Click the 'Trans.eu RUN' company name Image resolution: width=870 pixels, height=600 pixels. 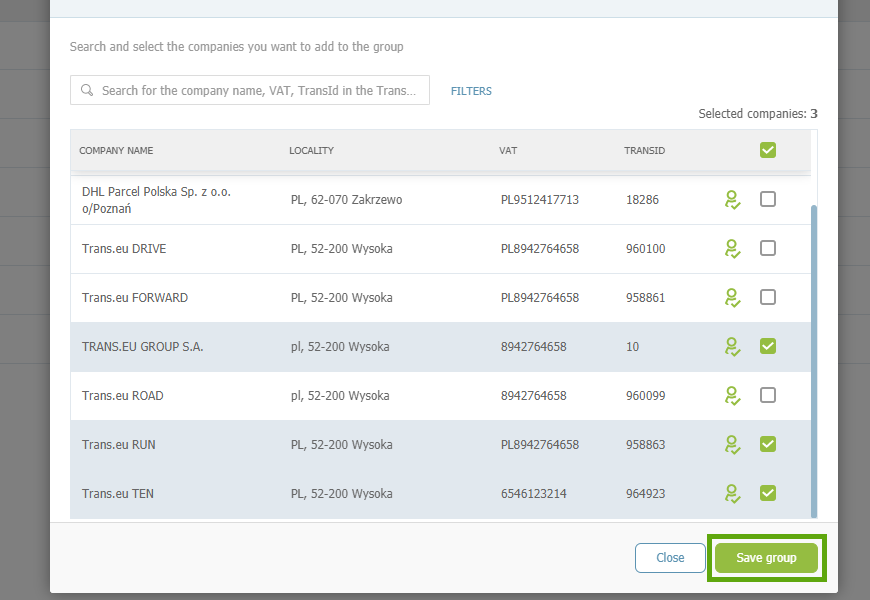[119, 445]
